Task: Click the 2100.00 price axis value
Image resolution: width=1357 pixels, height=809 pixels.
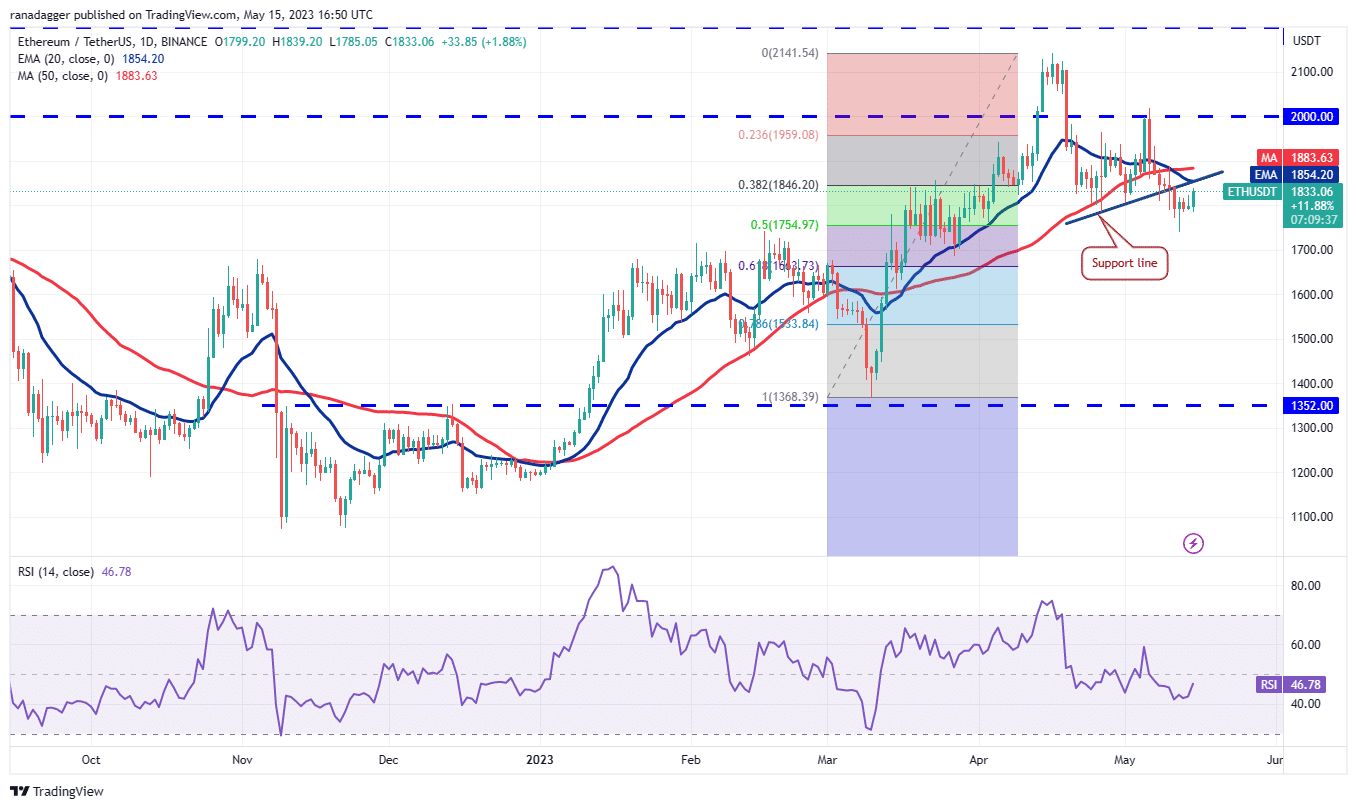Action: pyautogui.click(x=1312, y=72)
